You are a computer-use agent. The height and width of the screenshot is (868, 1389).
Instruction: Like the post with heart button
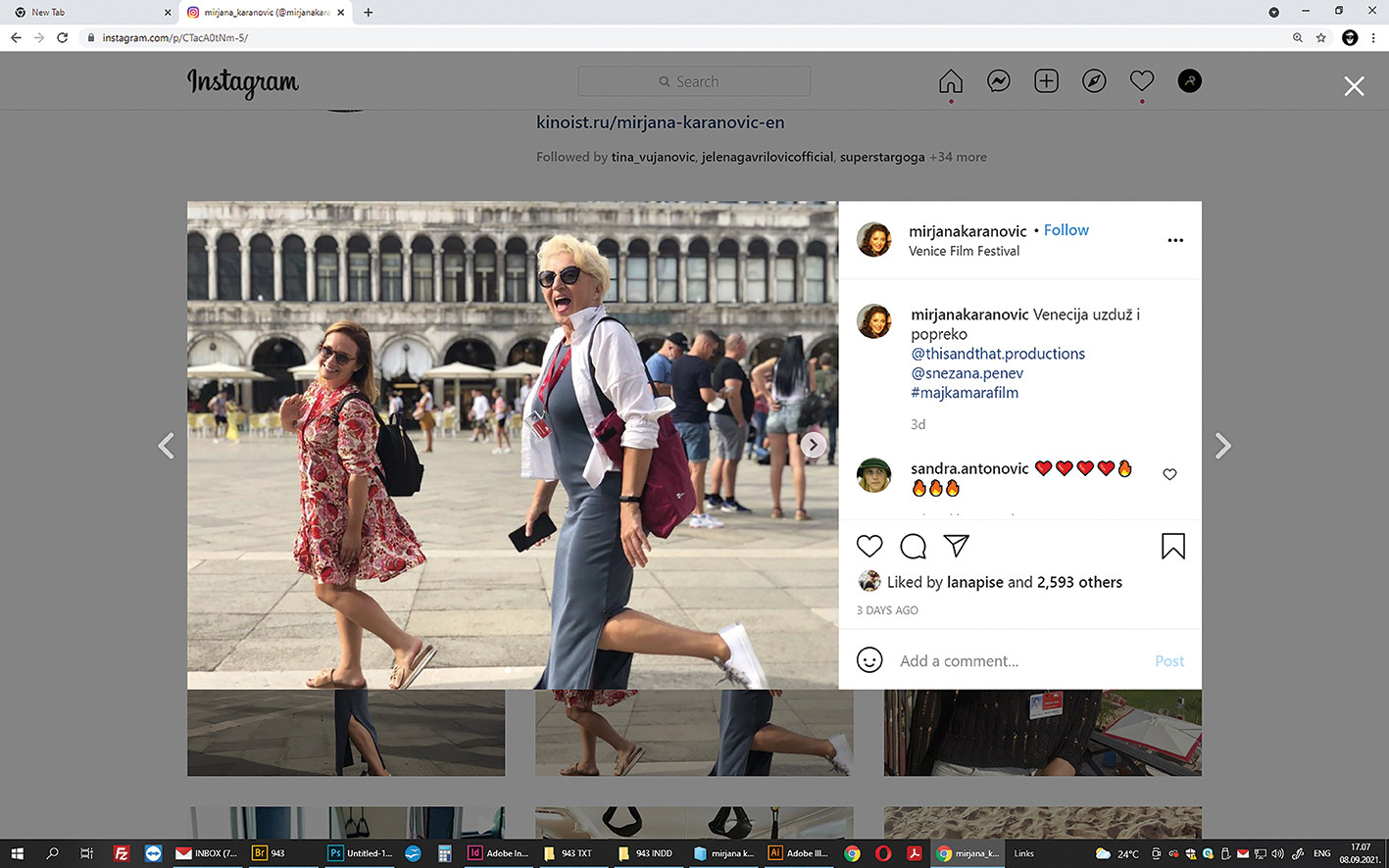(x=869, y=547)
